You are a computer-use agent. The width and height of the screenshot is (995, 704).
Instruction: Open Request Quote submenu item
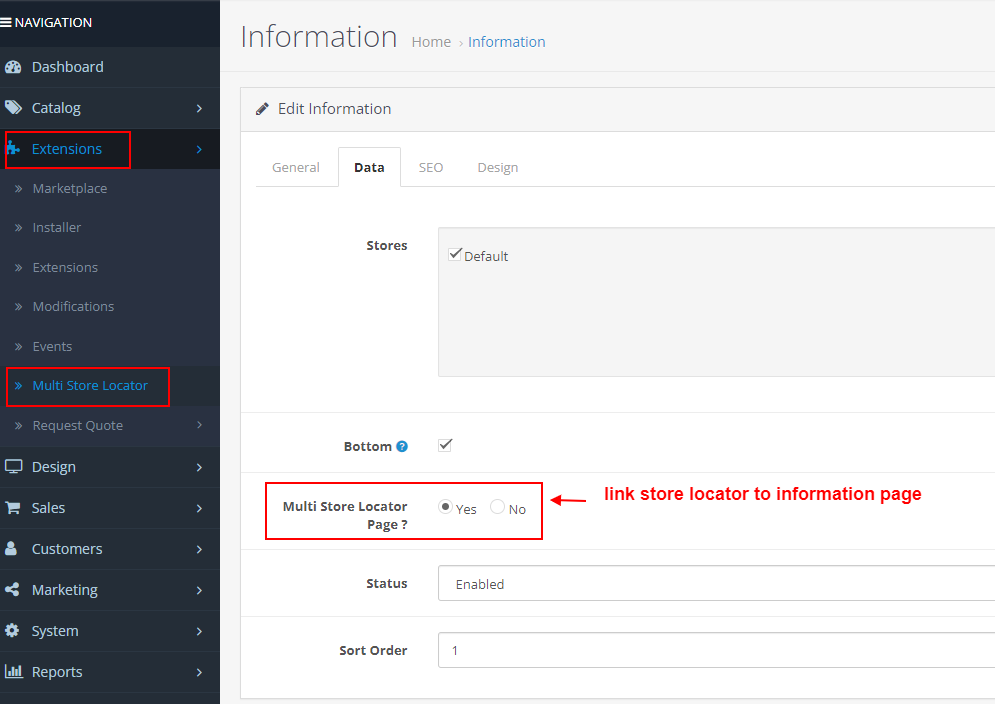(78, 425)
